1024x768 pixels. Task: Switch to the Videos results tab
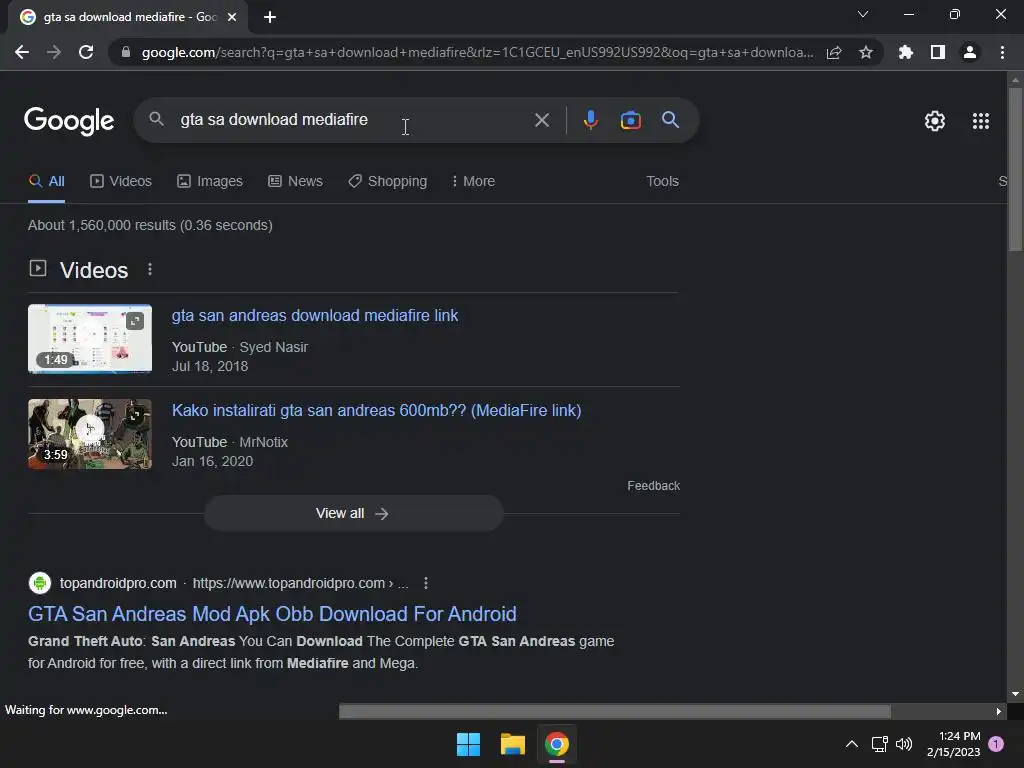(121, 182)
